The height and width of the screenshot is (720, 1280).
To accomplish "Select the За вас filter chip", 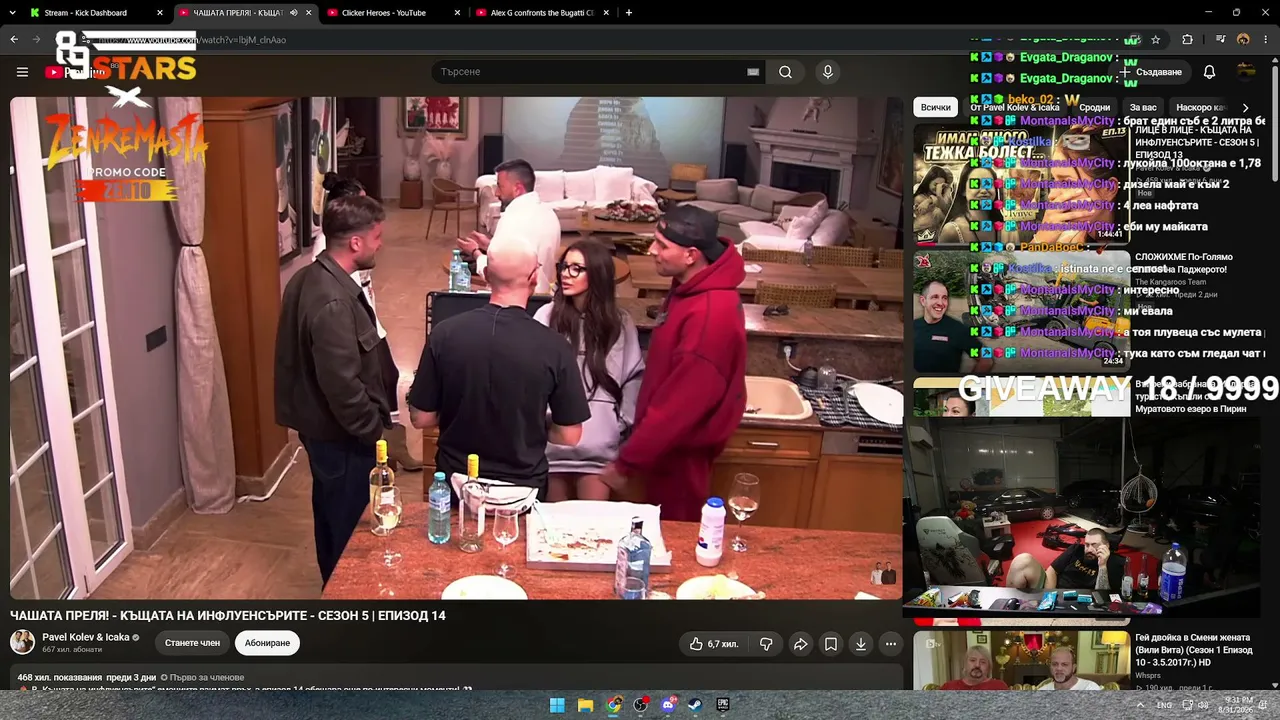I will [1143, 107].
